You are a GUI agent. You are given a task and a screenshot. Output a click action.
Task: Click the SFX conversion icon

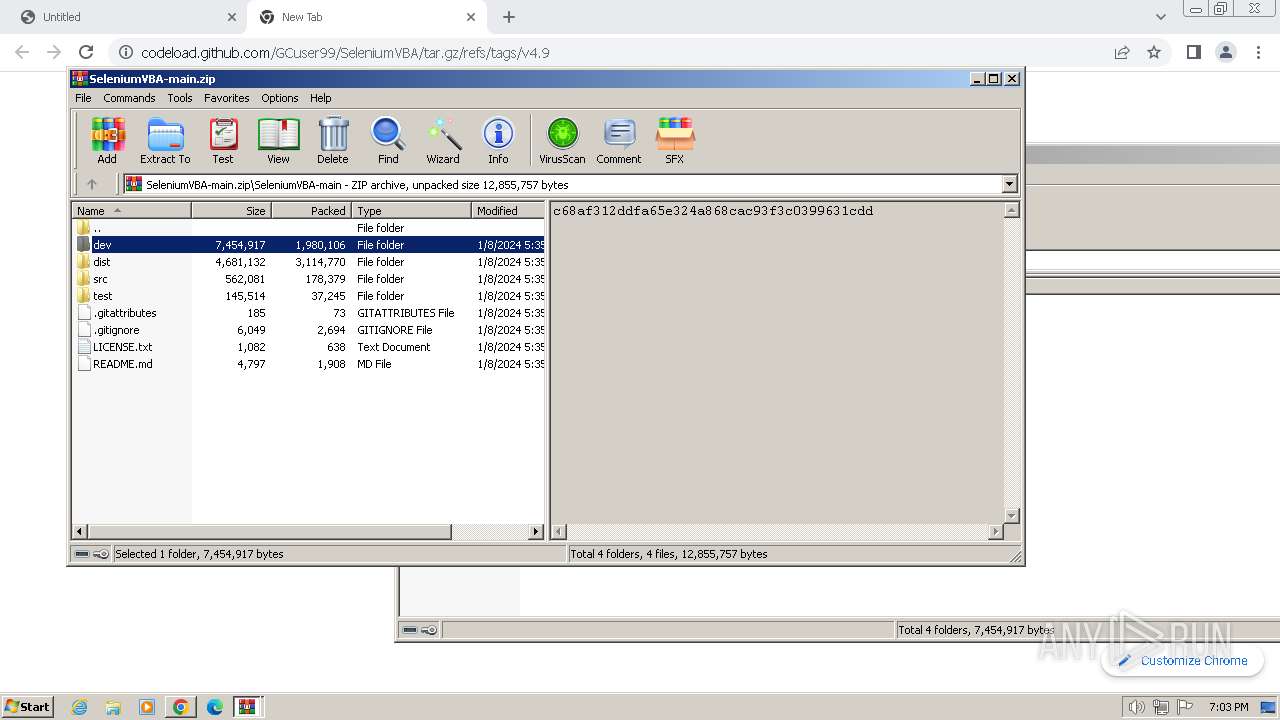tap(675, 141)
